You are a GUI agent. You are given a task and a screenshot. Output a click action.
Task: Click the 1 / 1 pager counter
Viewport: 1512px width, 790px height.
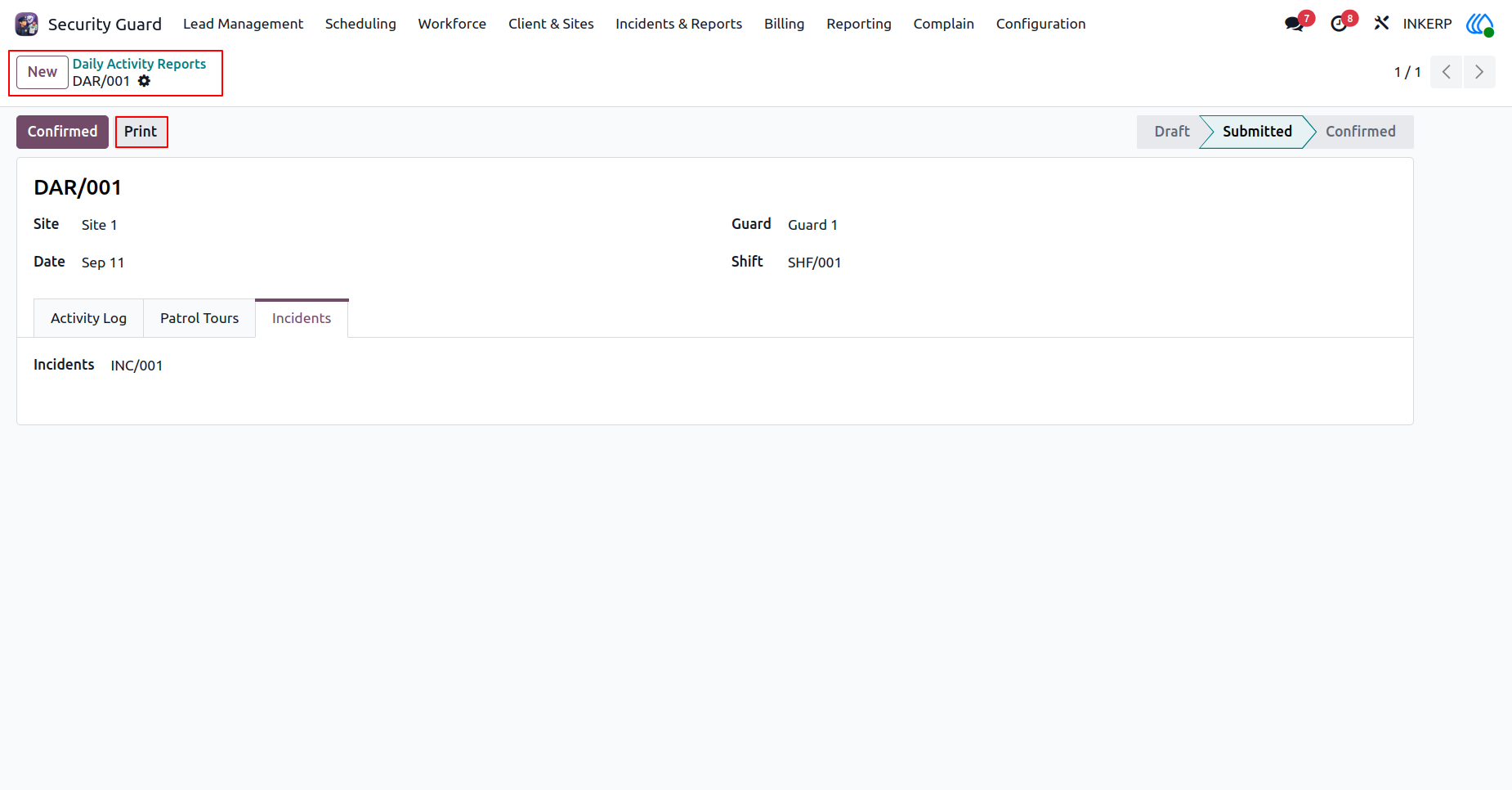pos(1407,72)
